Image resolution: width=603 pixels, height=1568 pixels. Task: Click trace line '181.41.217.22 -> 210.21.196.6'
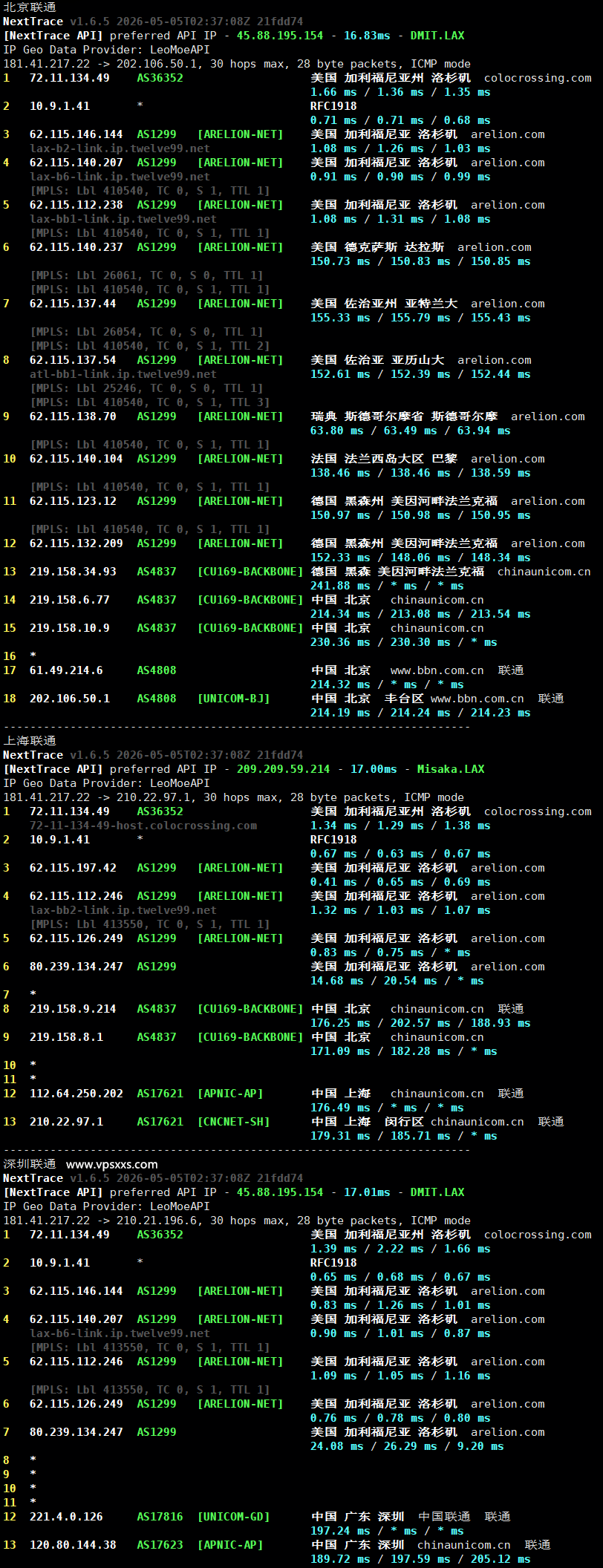point(237,1220)
